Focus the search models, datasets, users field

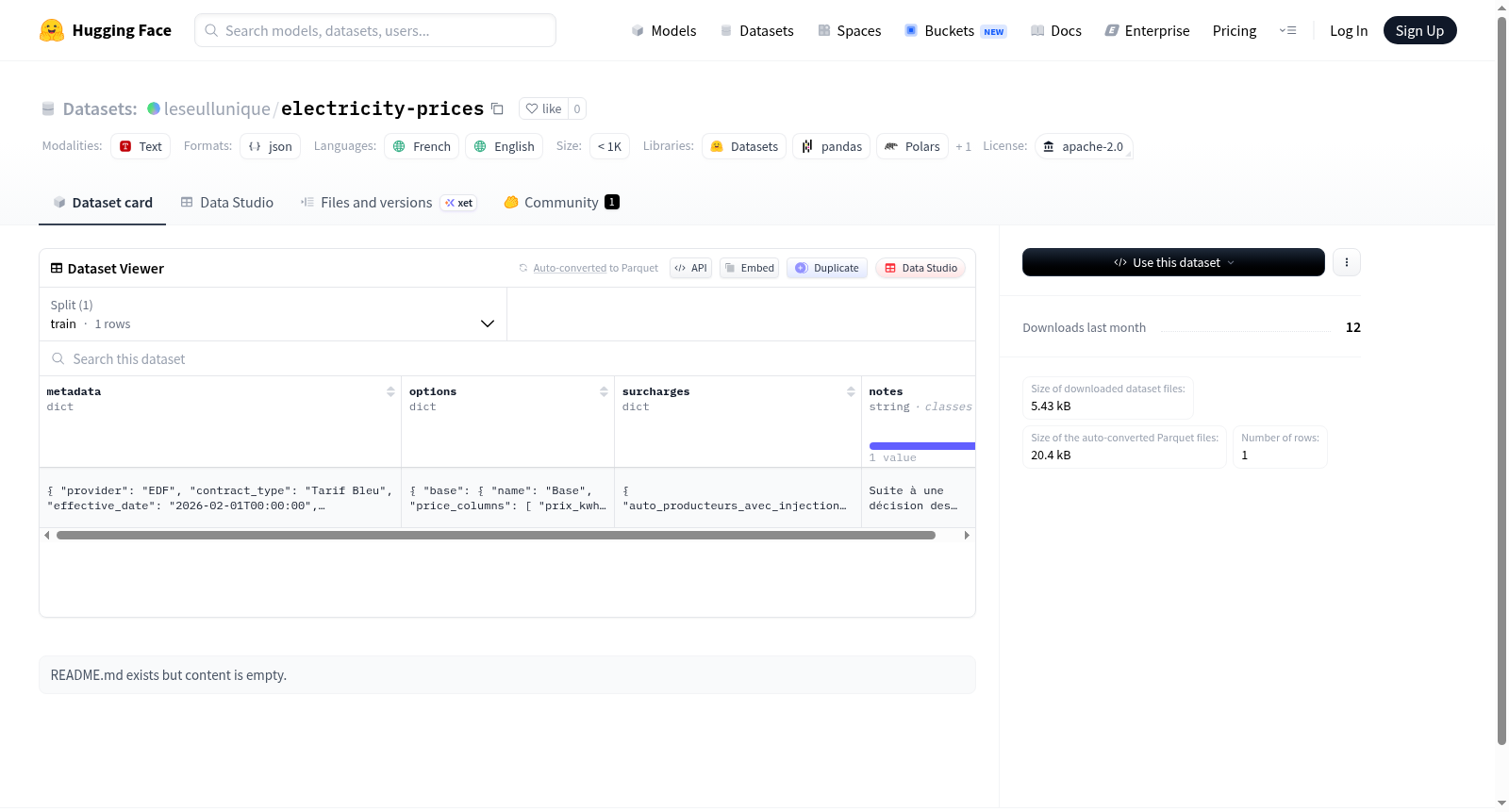[x=375, y=30]
